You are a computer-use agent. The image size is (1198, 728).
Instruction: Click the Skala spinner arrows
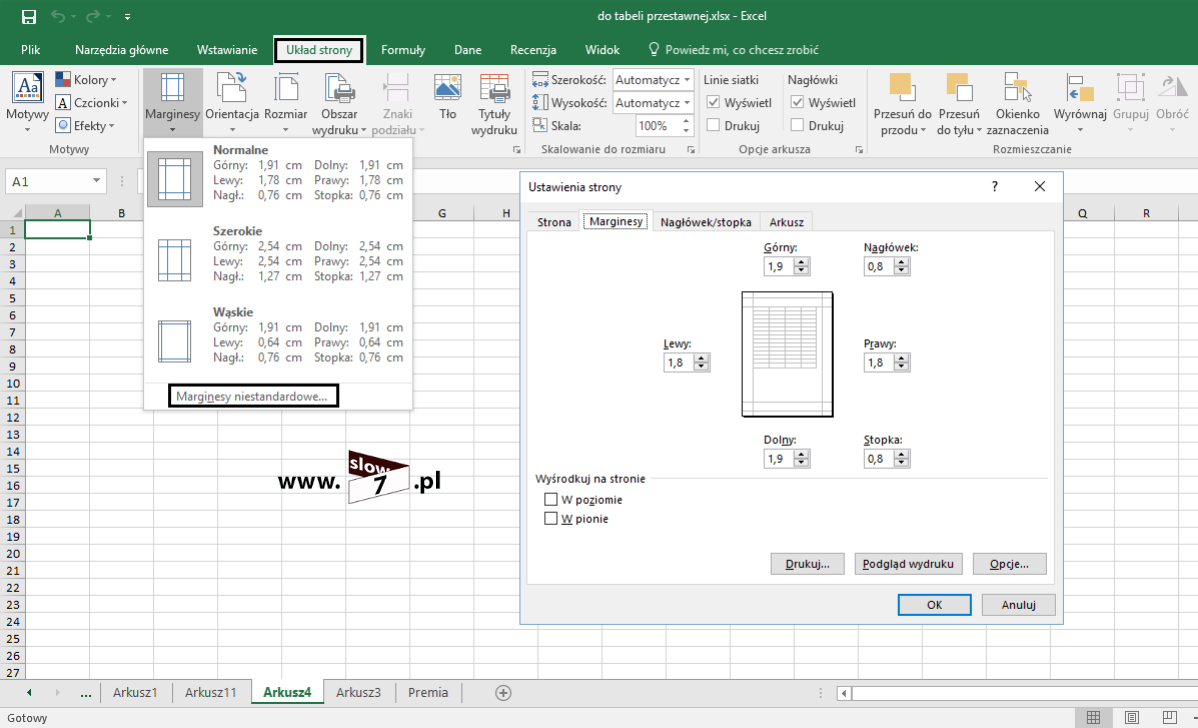coord(685,125)
